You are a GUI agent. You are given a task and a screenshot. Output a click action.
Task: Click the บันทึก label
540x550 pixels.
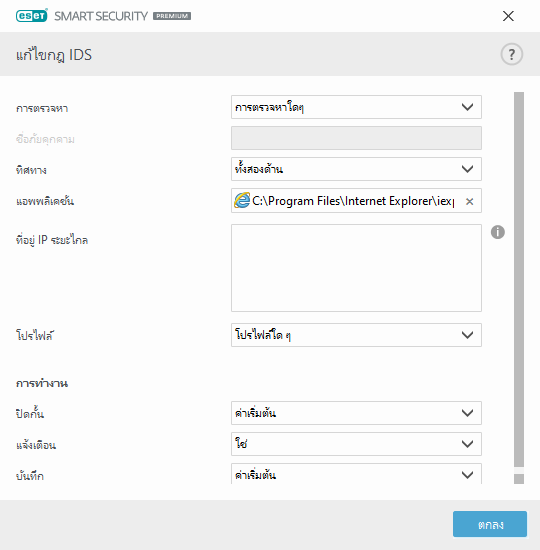click(30, 476)
